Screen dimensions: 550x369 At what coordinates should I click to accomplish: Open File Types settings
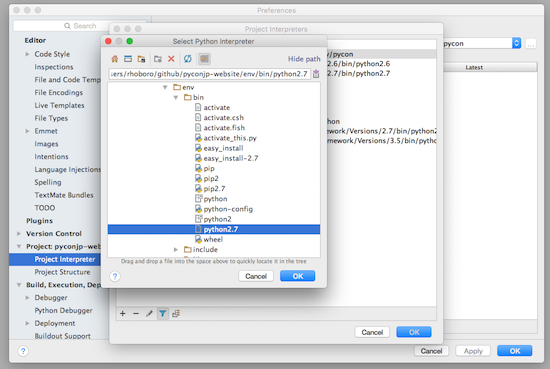51,118
